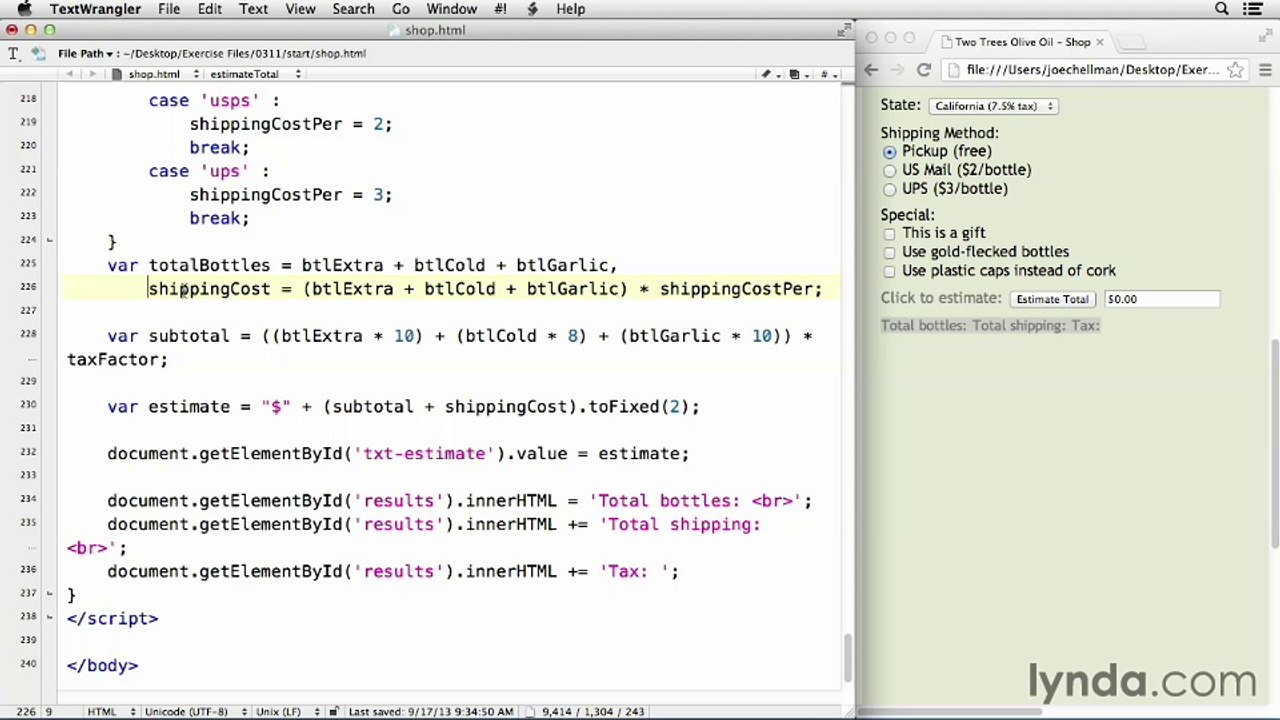
Task: Click the Chrome address bar
Action: [1094, 70]
